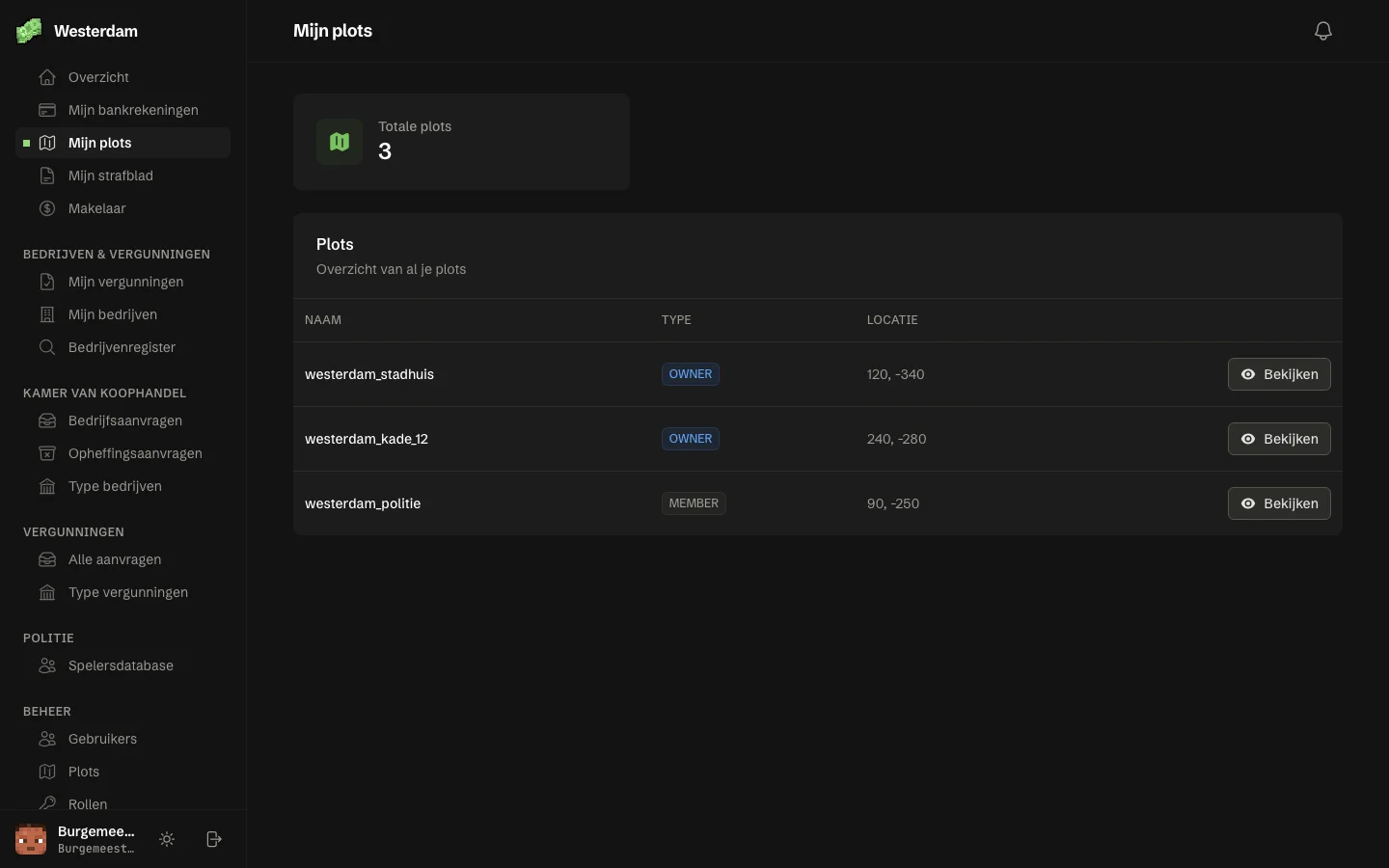The width and height of the screenshot is (1389, 868).
Task: Click the location value 240, -280
Action: pos(896,439)
